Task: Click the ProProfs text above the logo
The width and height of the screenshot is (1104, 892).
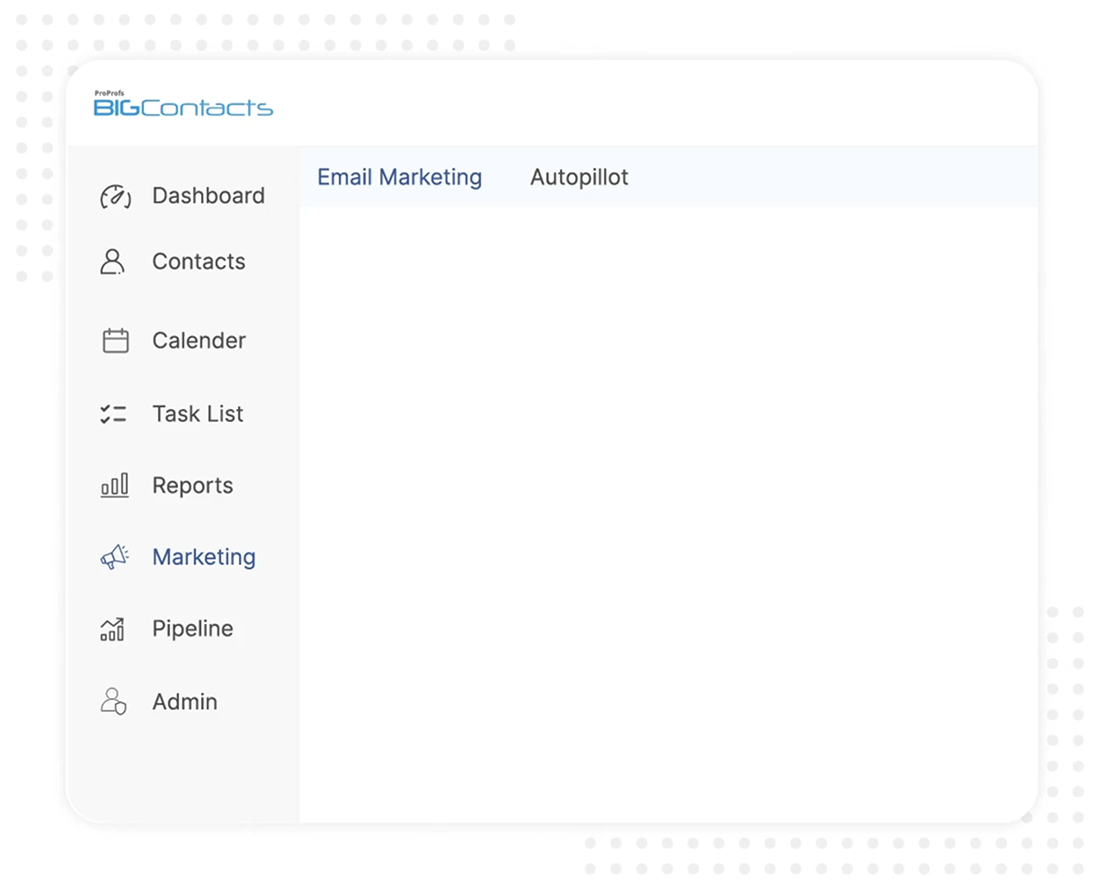Action: 110,92
